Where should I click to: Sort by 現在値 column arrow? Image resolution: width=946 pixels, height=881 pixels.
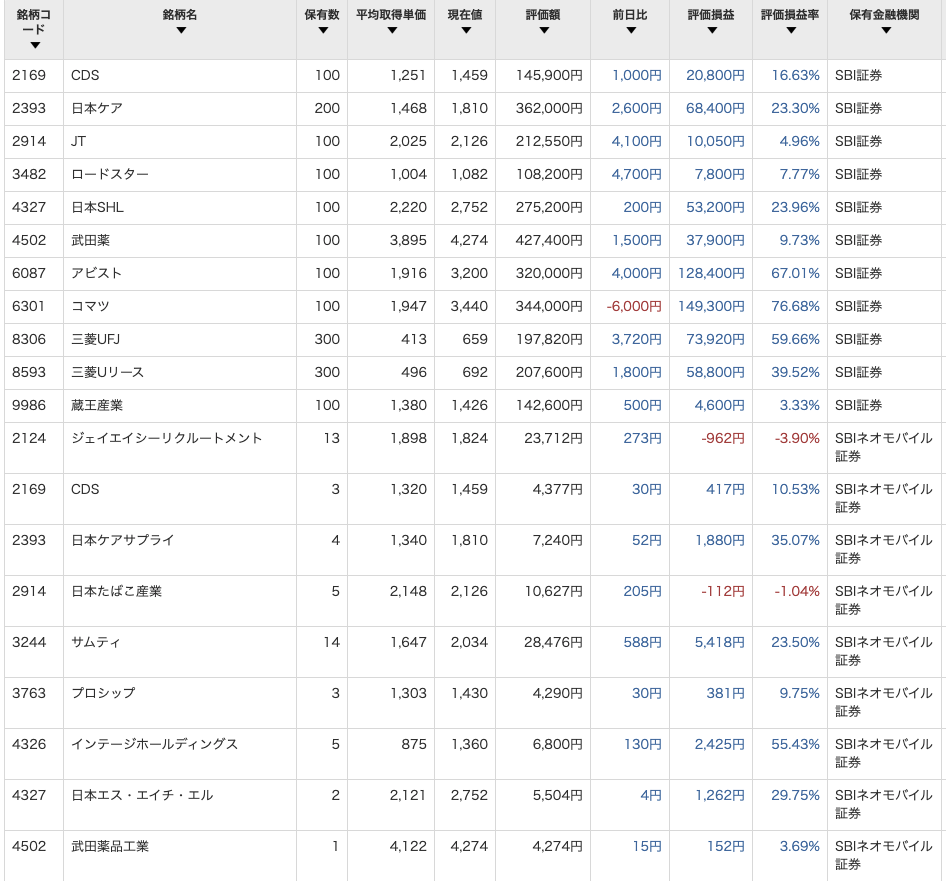point(465,30)
